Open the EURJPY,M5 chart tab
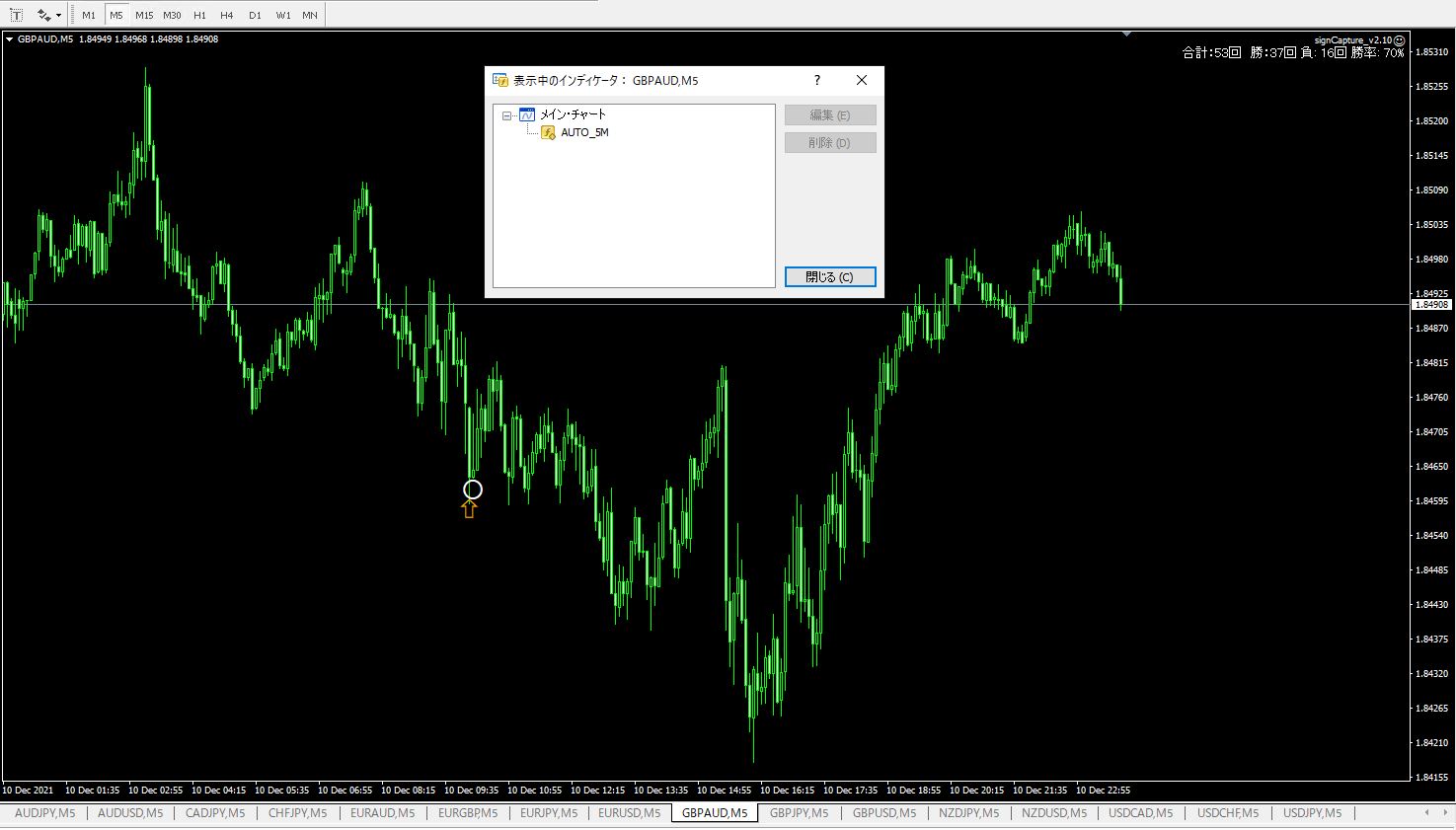 pyautogui.click(x=549, y=813)
